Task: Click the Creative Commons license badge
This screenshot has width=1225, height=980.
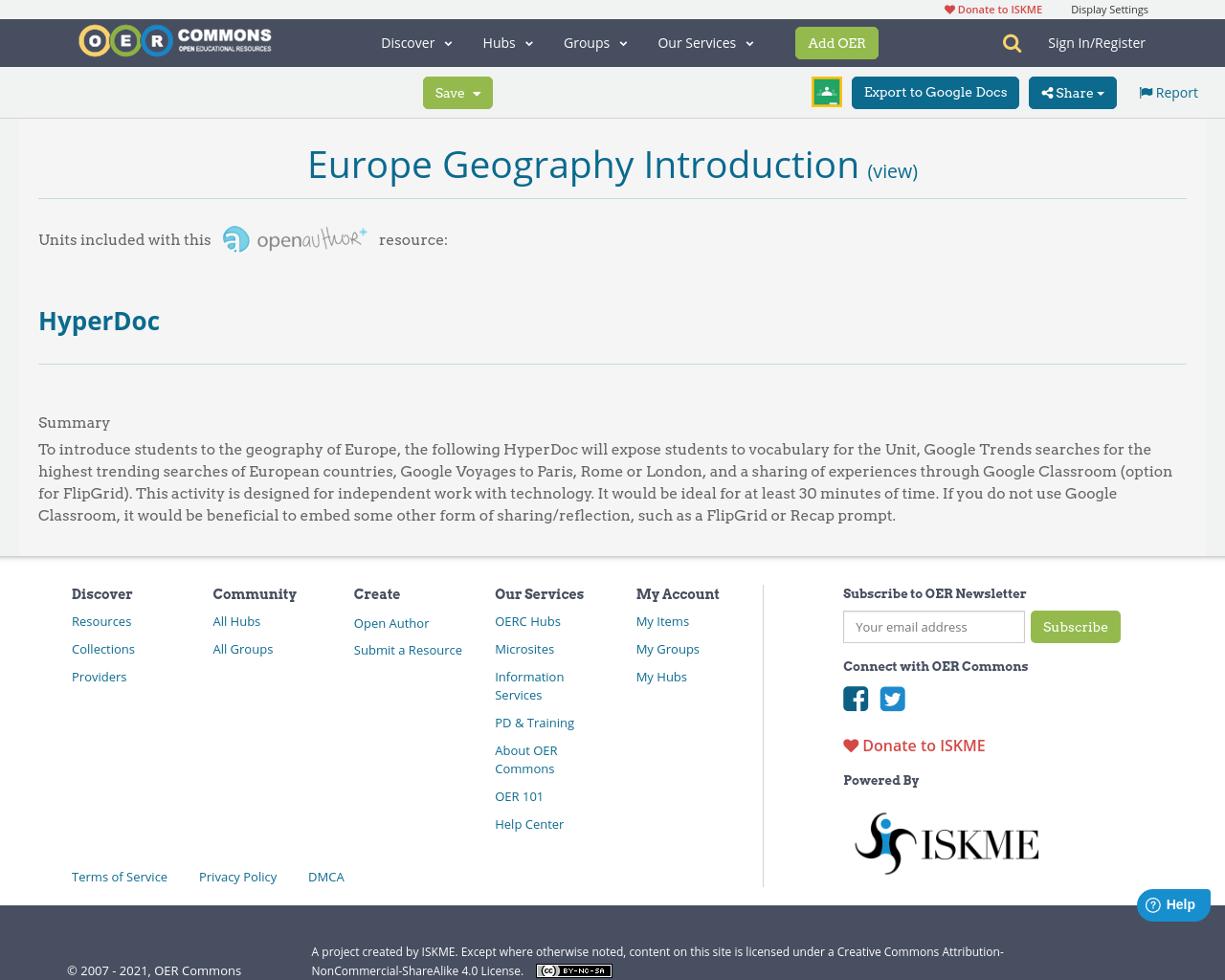Action: tap(573, 970)
